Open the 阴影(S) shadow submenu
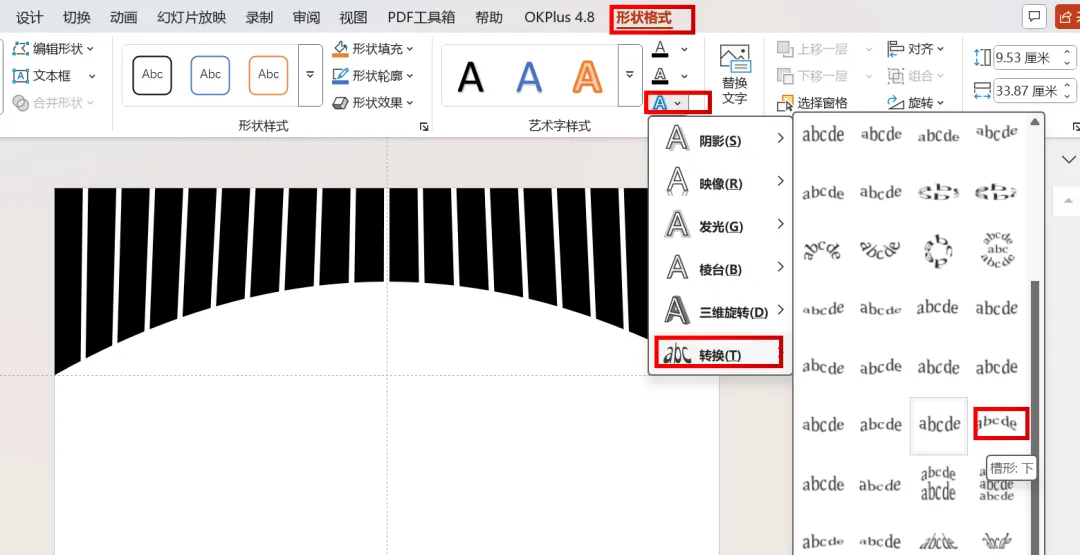1080x555 pixels. click(720, 140)
